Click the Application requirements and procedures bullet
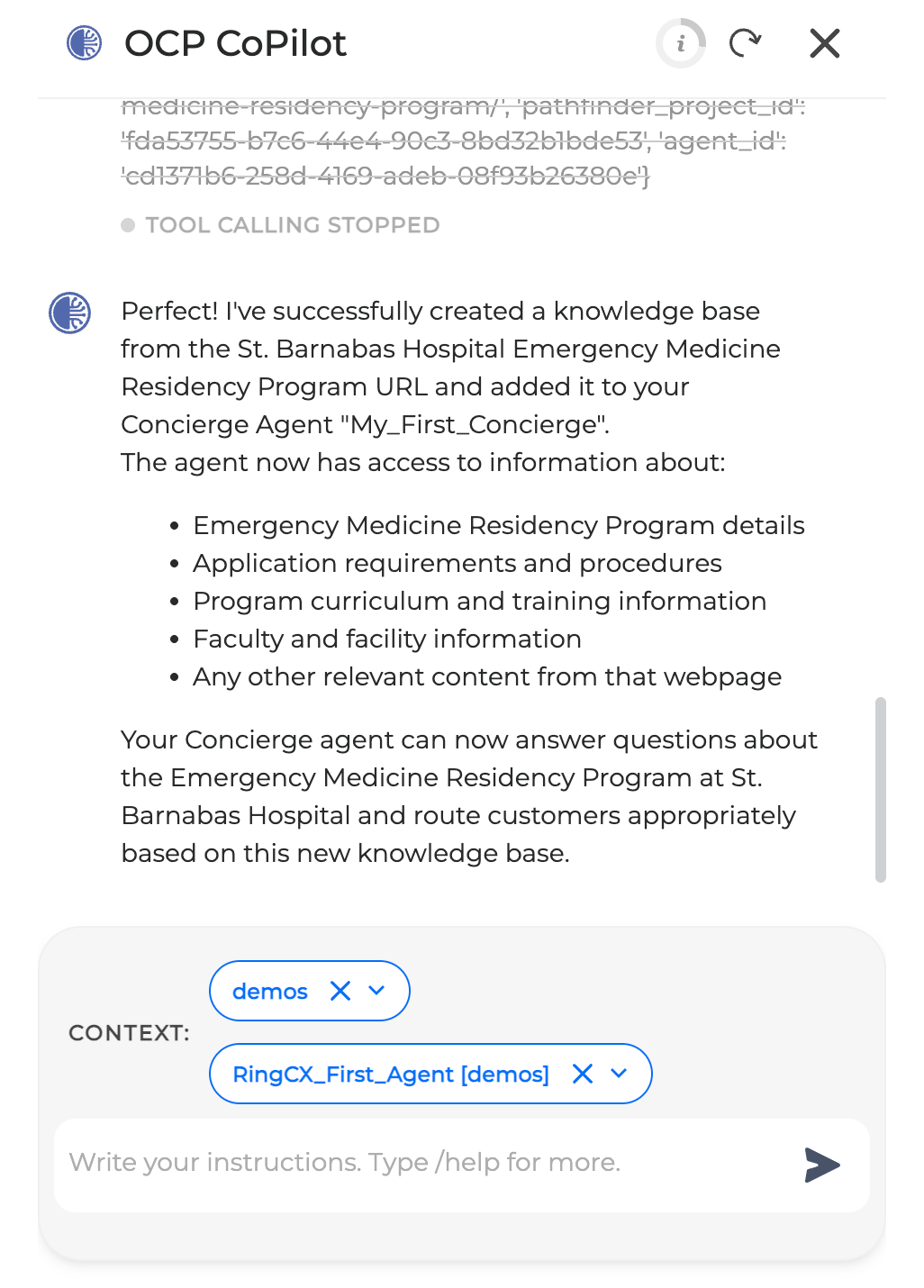The image size is (924, 1288). (457, 563)
